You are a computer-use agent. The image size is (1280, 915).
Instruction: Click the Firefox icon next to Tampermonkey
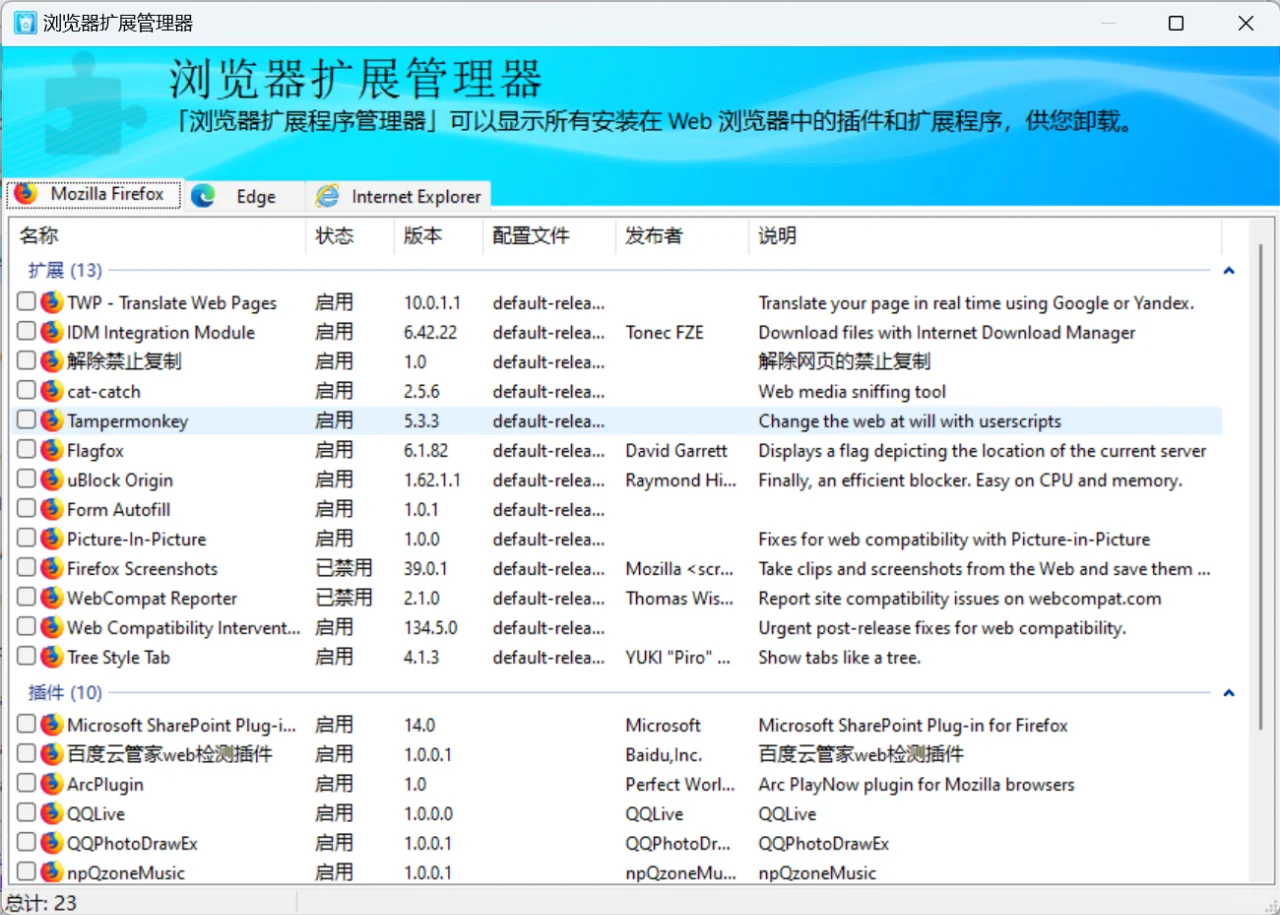click(51, 421)
